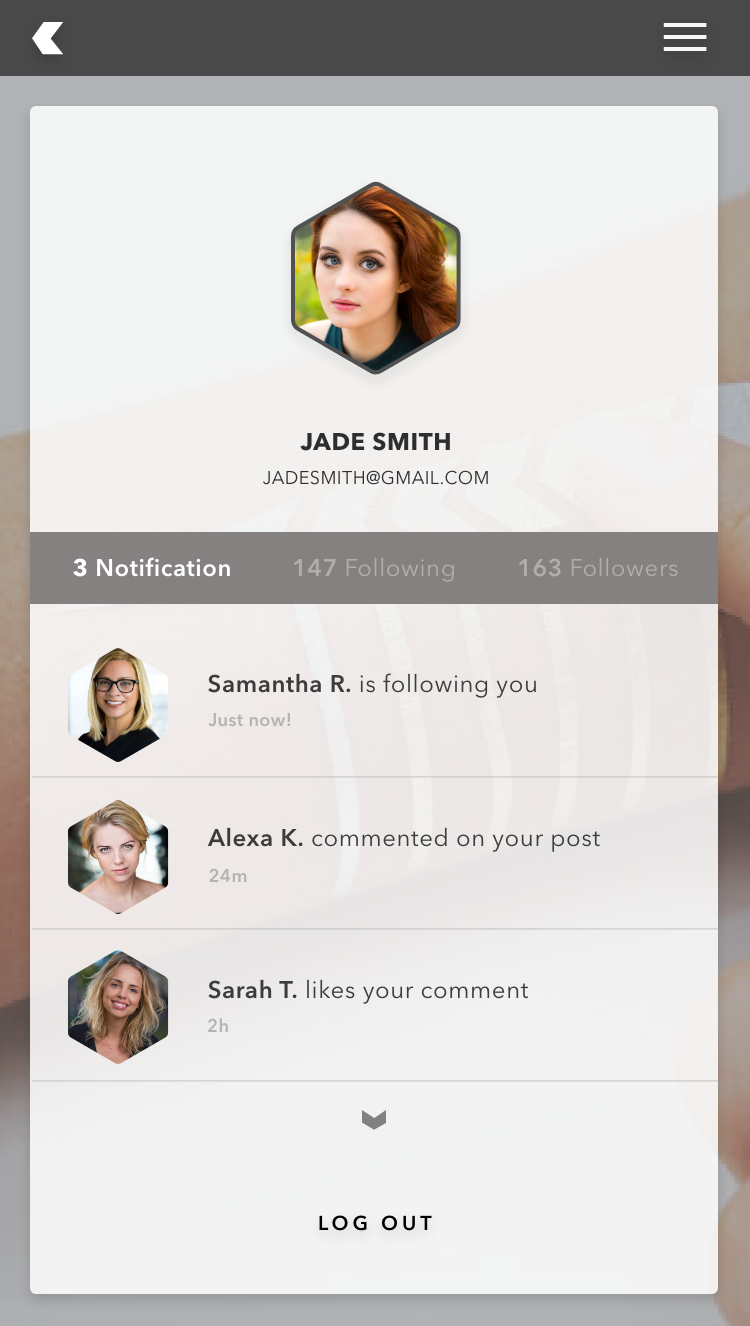The image size is (750, 1326).
Task: Click the LOG OUT button
Action: coord(375,1223)
